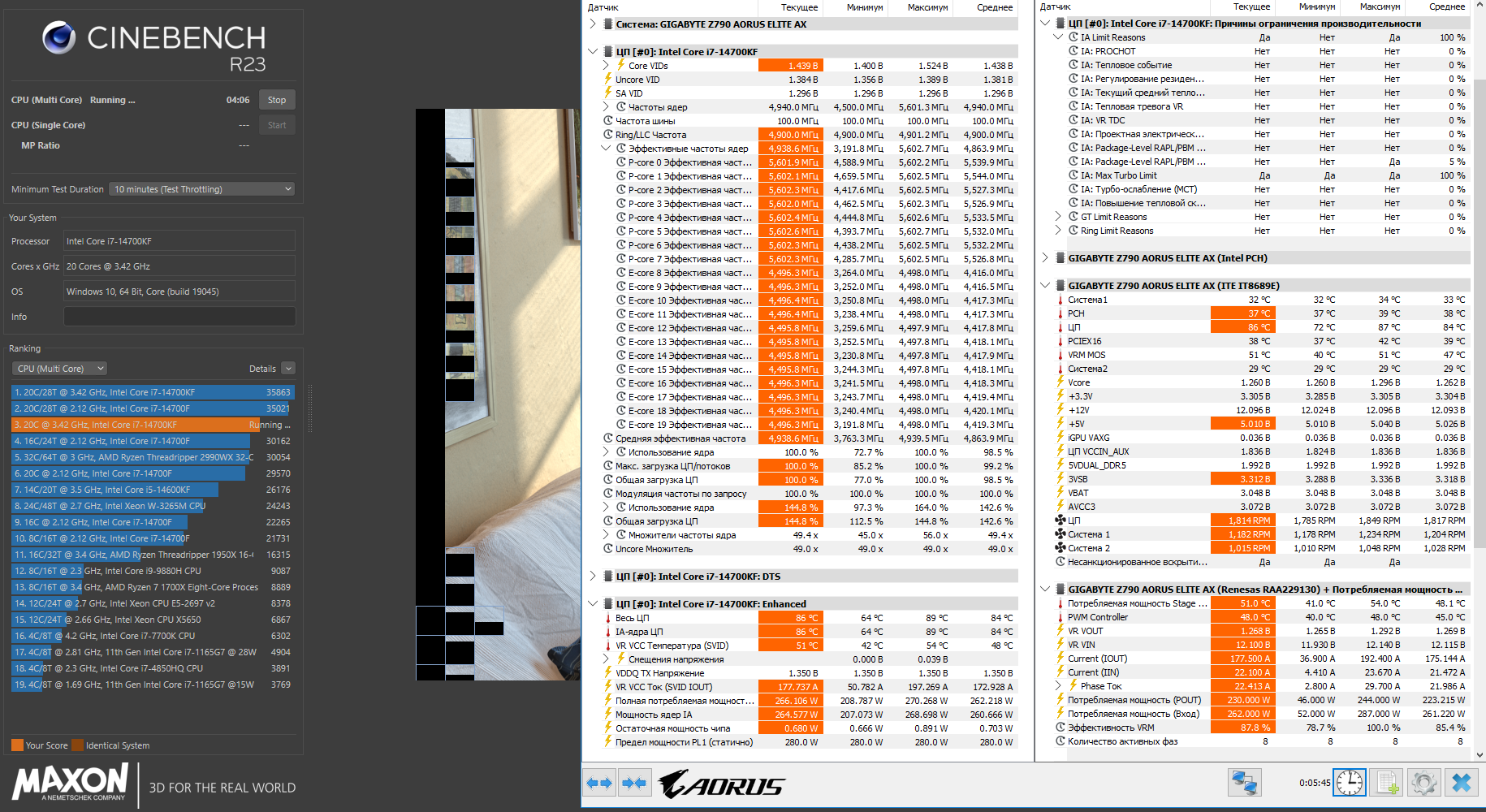Screen dimensions: 1486x812
Task: Click thermometer icon beside PCH temperature
Action: point(1060,313)
